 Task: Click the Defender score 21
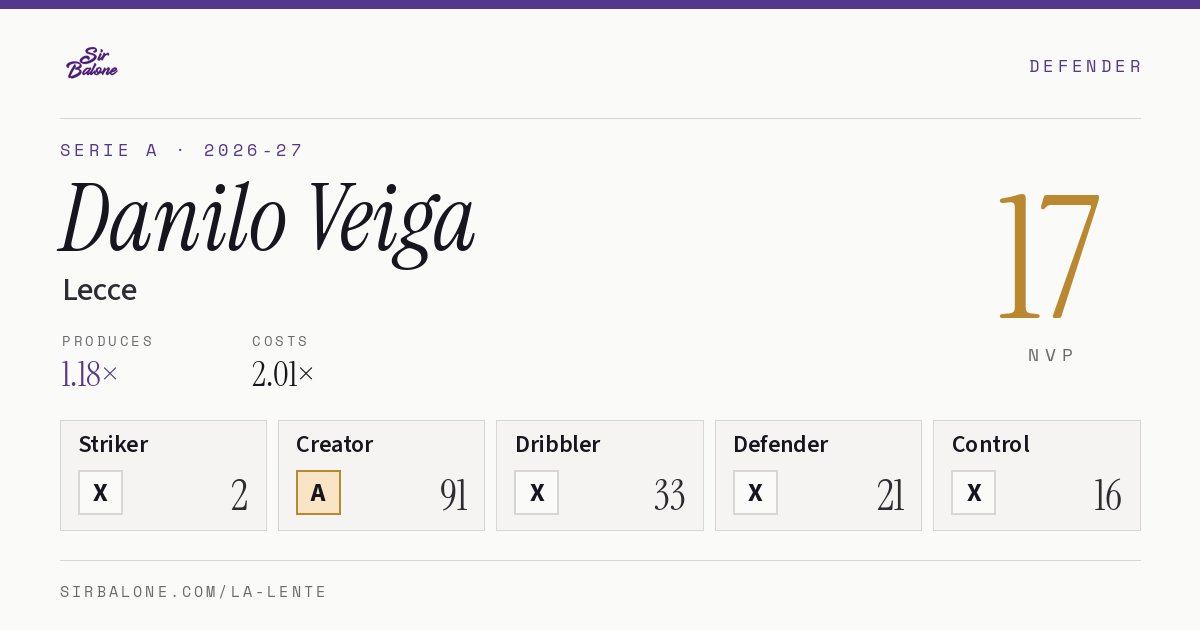click(x=890, y=495)
